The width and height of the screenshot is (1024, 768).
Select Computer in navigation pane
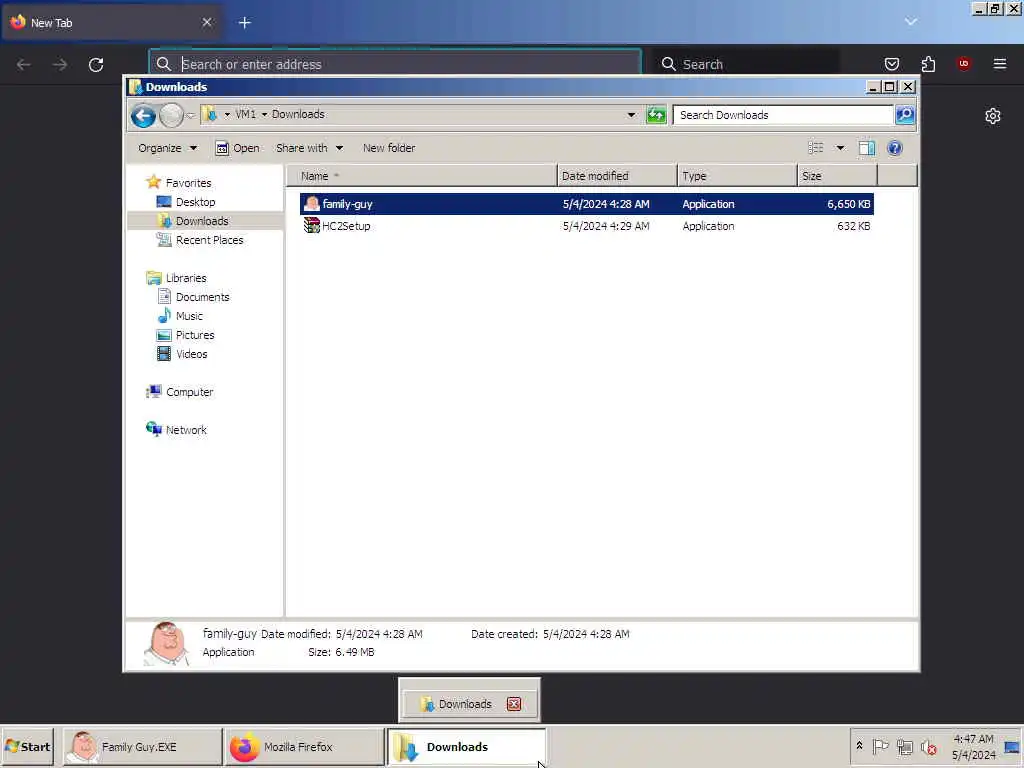click(x=189, y=392)
